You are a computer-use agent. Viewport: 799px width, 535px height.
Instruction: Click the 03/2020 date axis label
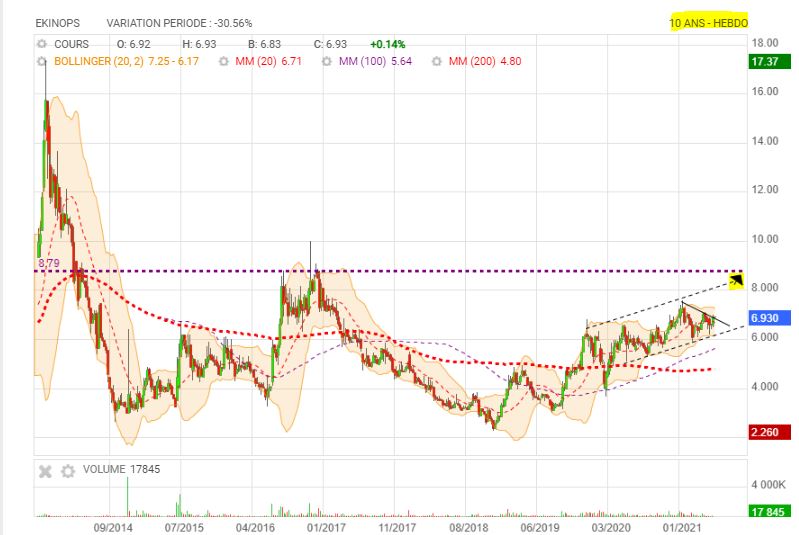coord(610,528)
